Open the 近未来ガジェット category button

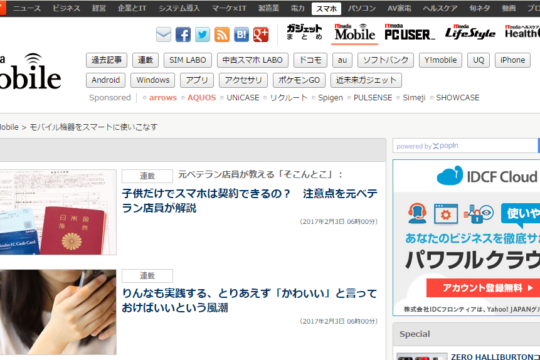(x=366, y=80)
